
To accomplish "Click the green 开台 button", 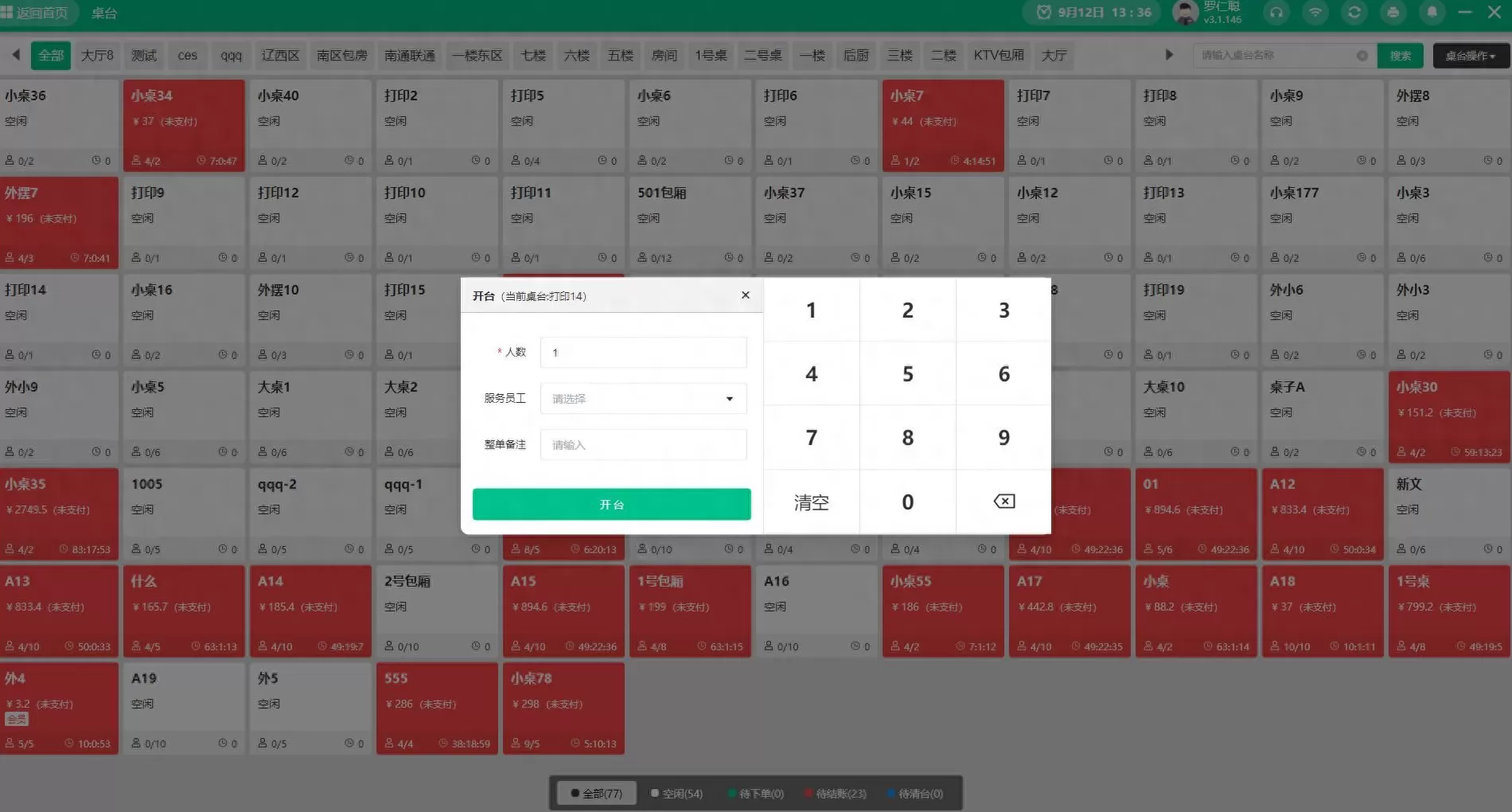I will pyautogui.click(x=611, y=505).
